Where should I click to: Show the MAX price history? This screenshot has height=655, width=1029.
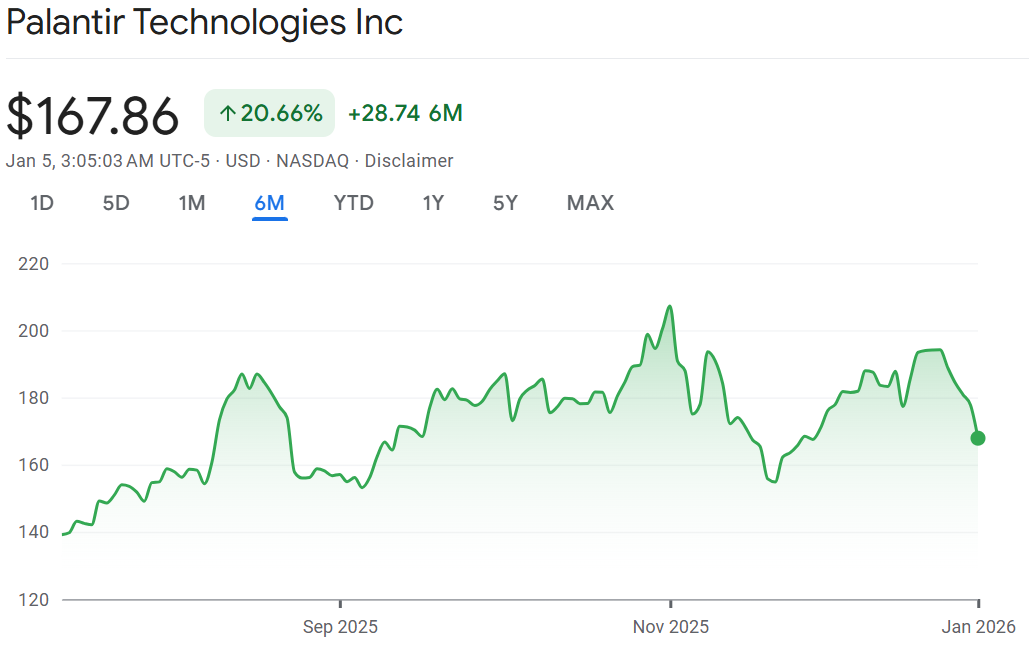point(590,203)
